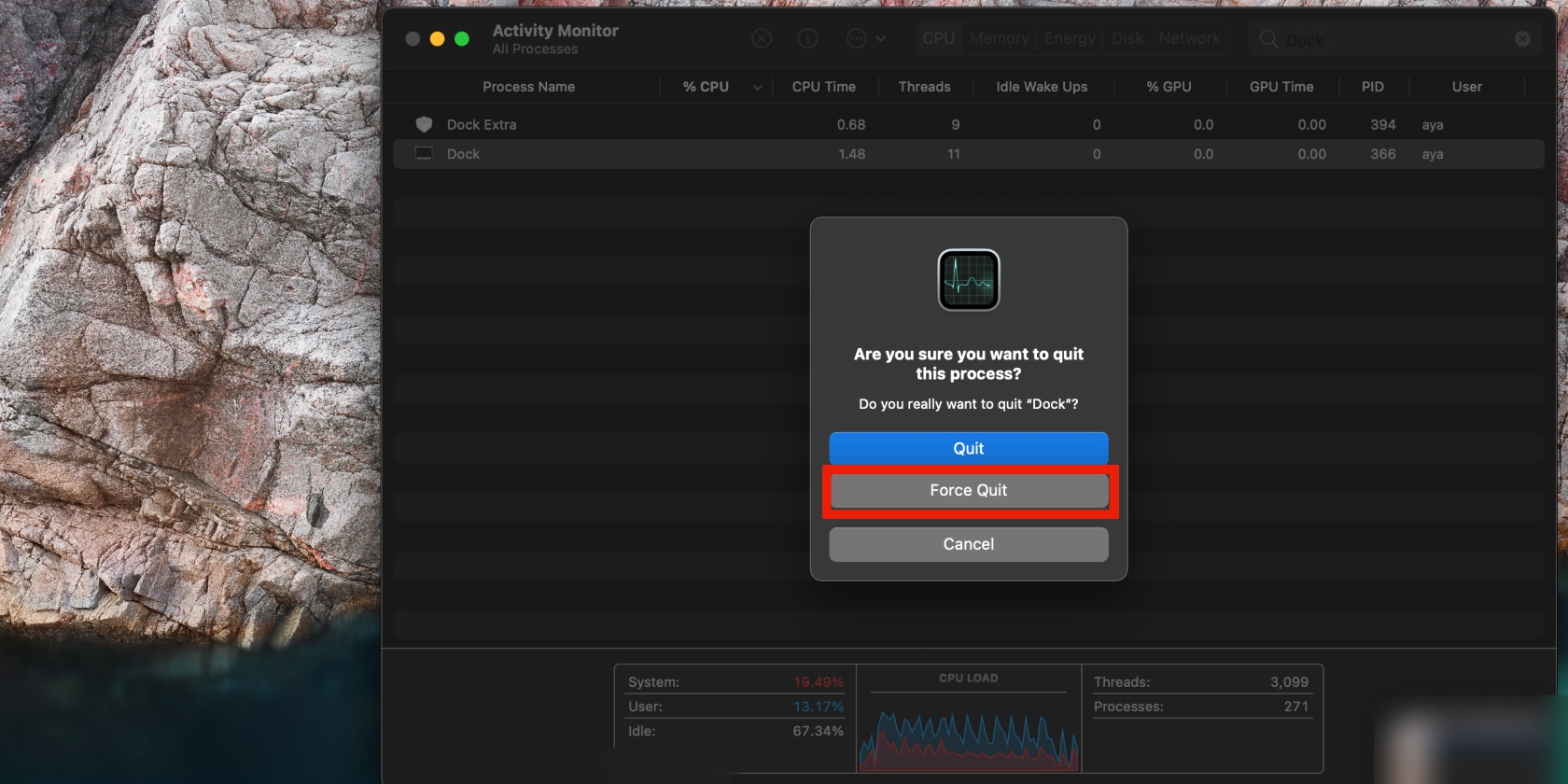Image resolution: width=1568 pixels, height=784 pixels.
Task: Click the search magnifier icon
Action: pos(1268,39)
